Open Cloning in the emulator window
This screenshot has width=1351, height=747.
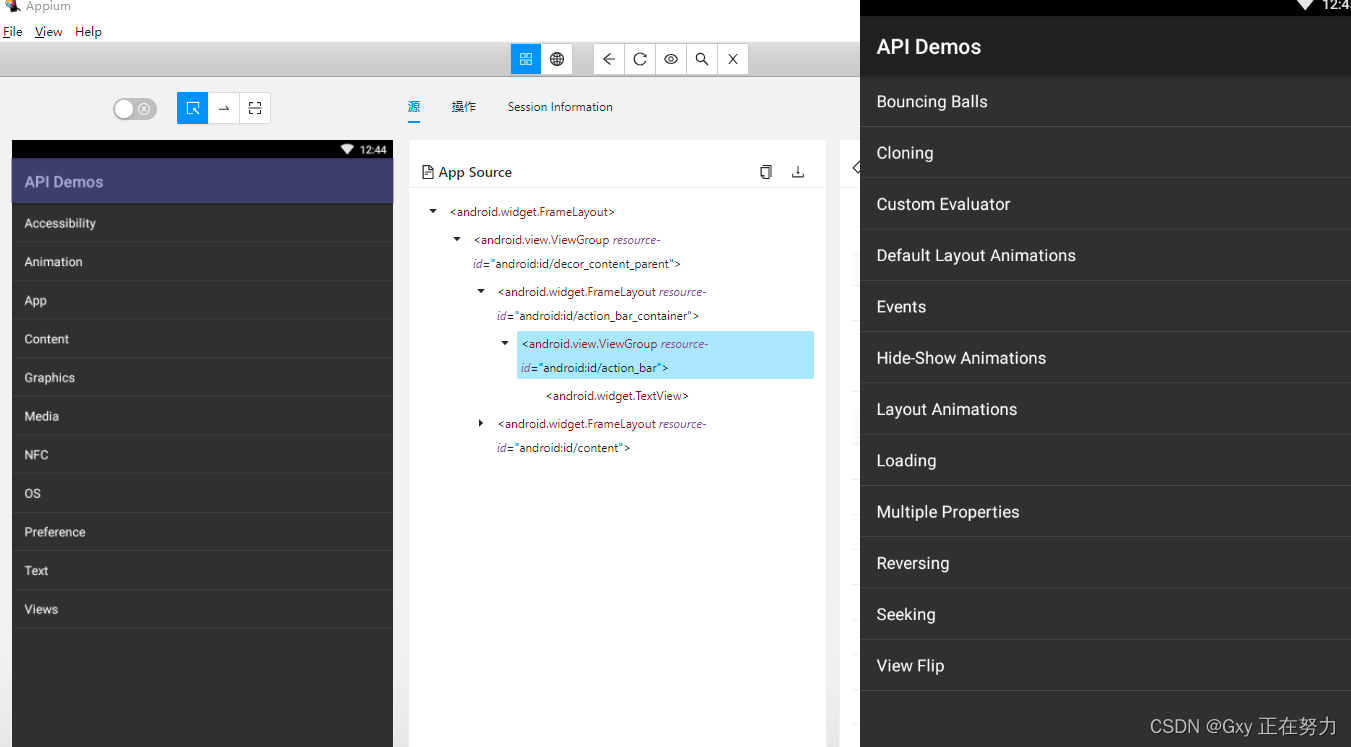1105,153
